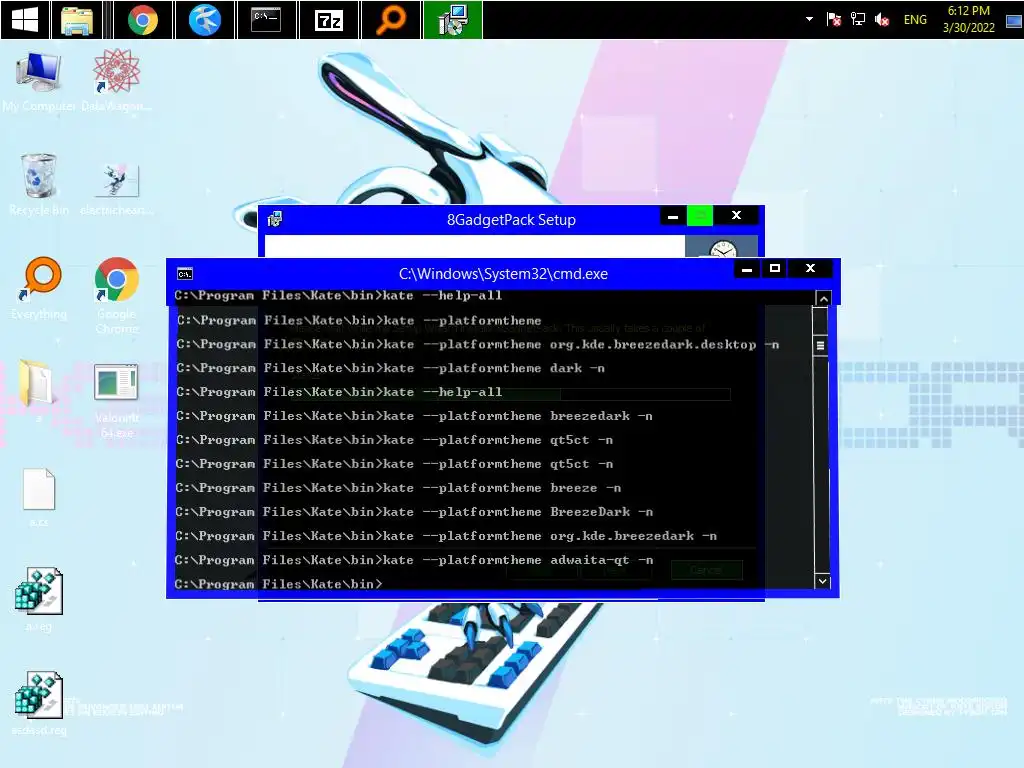Click cmd scrollbar up arrow
Viewport: 1024px width, 768px height.
tap(824, 298)
